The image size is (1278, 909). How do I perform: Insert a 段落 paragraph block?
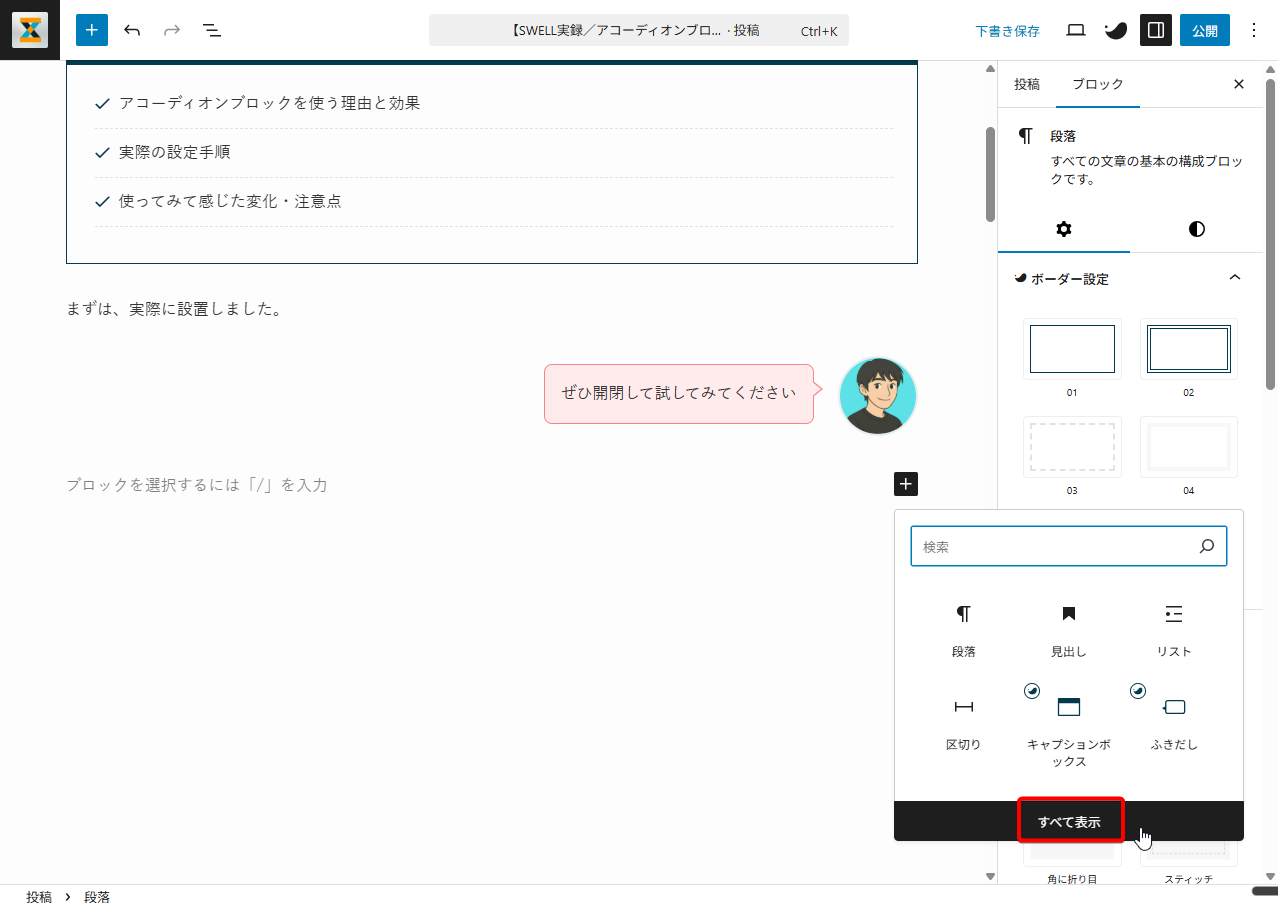(963, 628)
